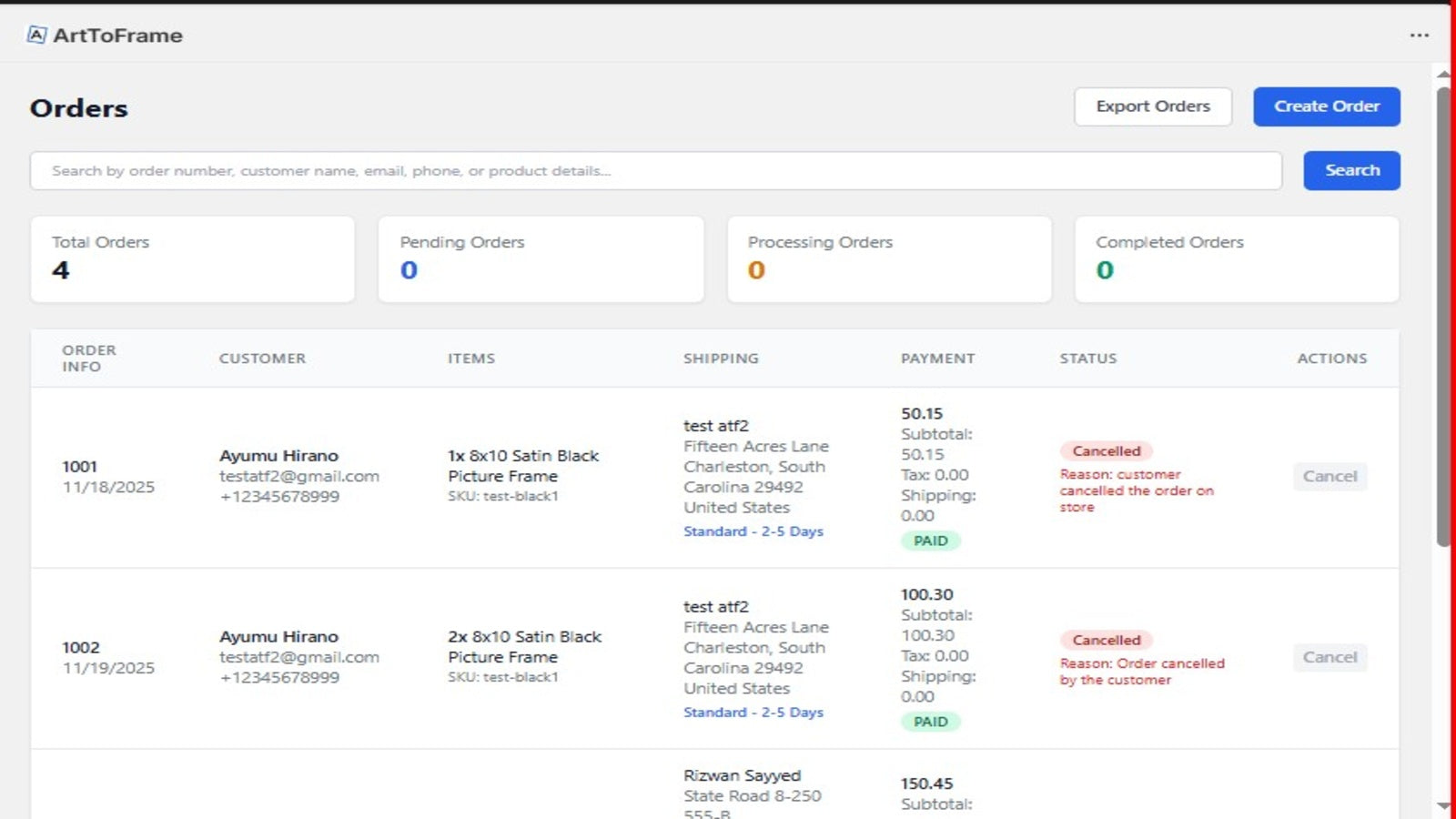This screenshot has height=819, width=1456.
Task: Click the blue Search button
Action: (x=1351, y=171)
